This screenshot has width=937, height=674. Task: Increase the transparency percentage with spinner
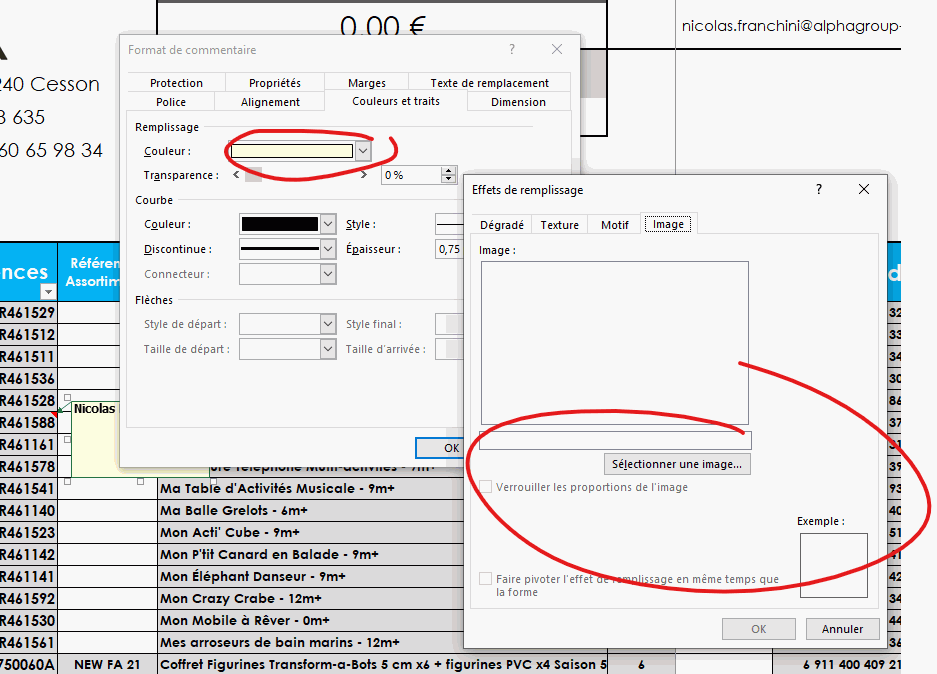tap(449, 171)
